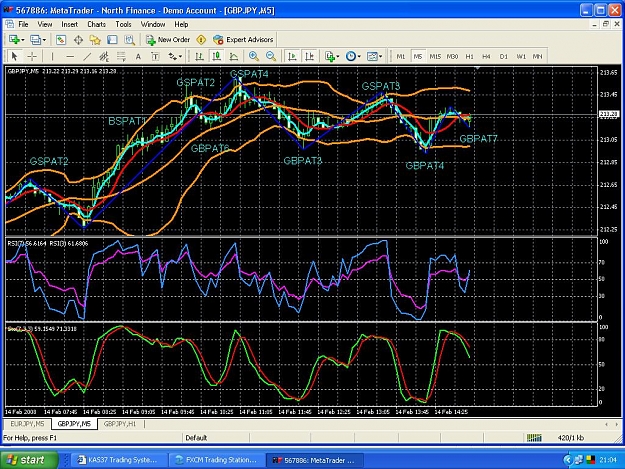Switch timeframe to H1
This screenshot has height=469, width=625.
click(470, 56)
